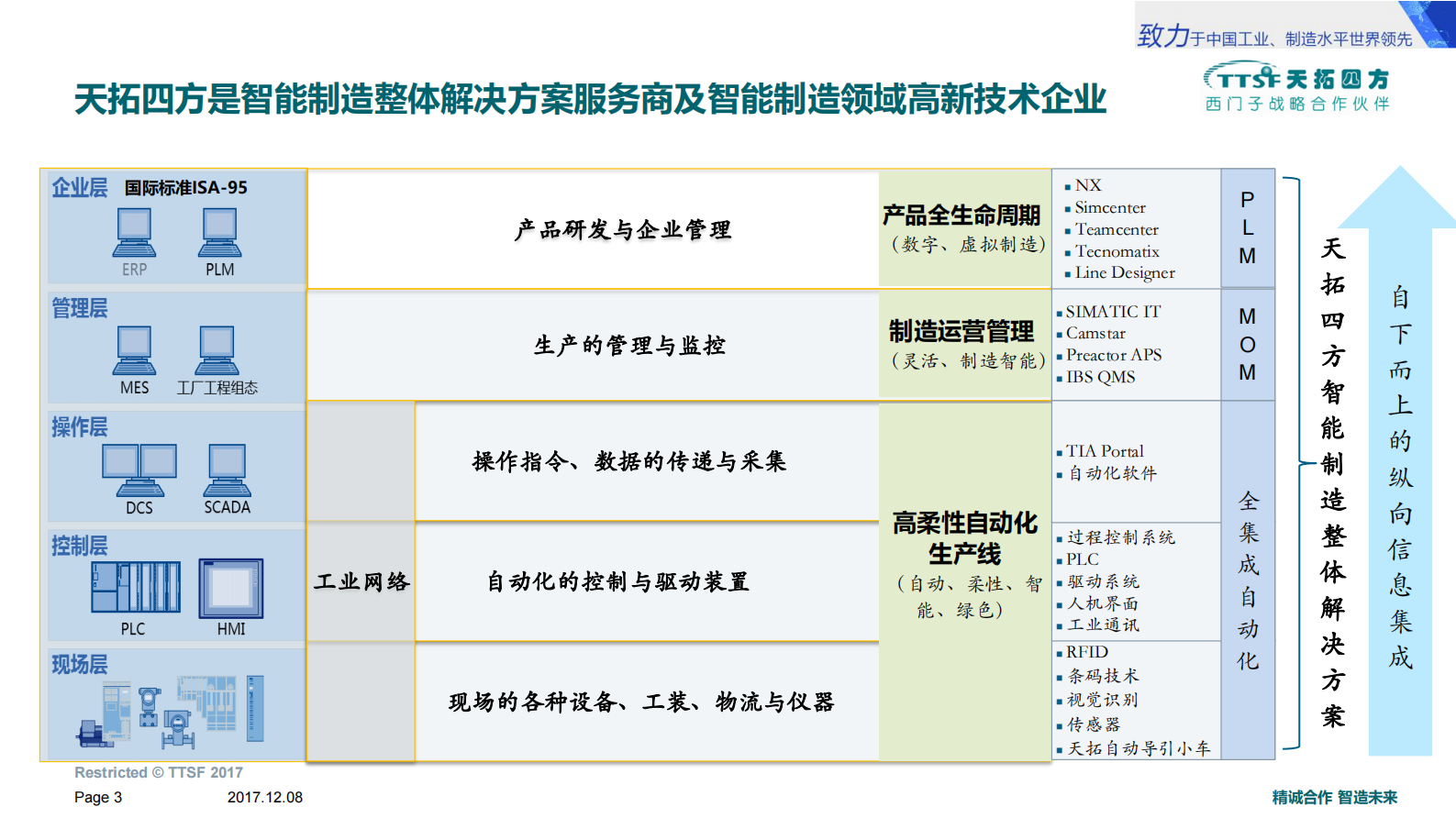Select the 现场的各种设备、工装、物流与仪器 box
Viewport: 1456px width, 818px height.
(x=647, y=702)
